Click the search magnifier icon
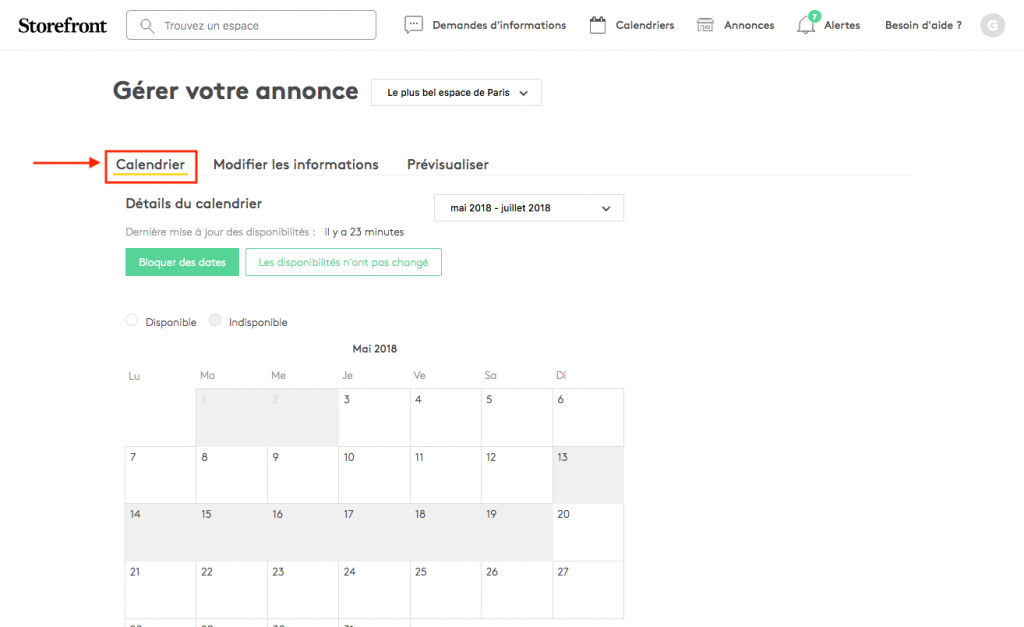Image resolution: width=1024 pixels, height=627 pixels. [147, 25]
